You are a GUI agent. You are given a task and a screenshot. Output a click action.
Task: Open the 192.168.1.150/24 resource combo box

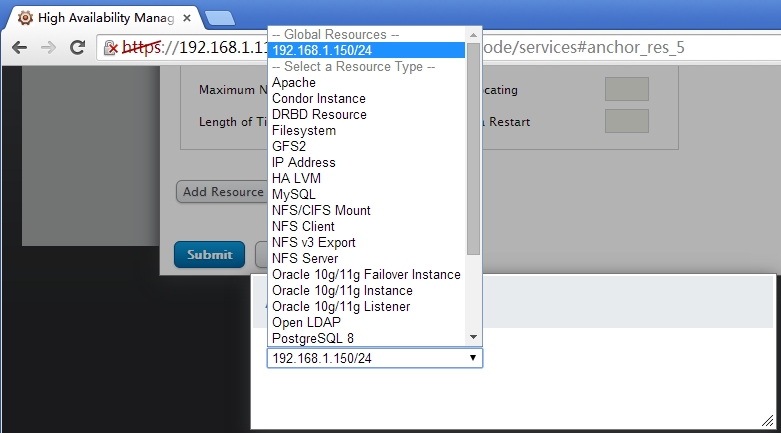[x=374, y=357]
